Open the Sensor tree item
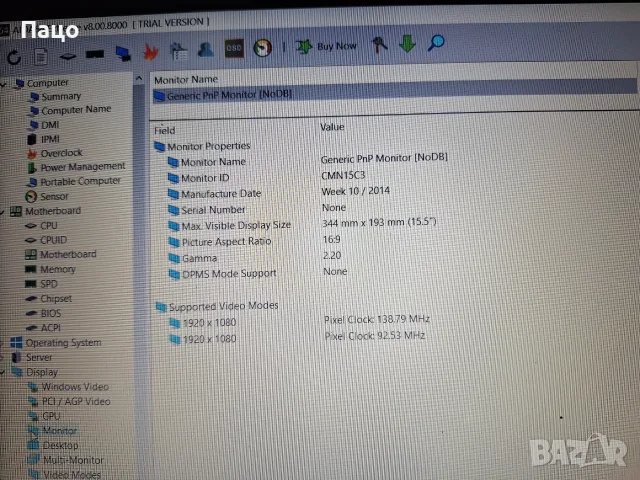The width and height of the screenshot is (640, 480). click(54, 197)
